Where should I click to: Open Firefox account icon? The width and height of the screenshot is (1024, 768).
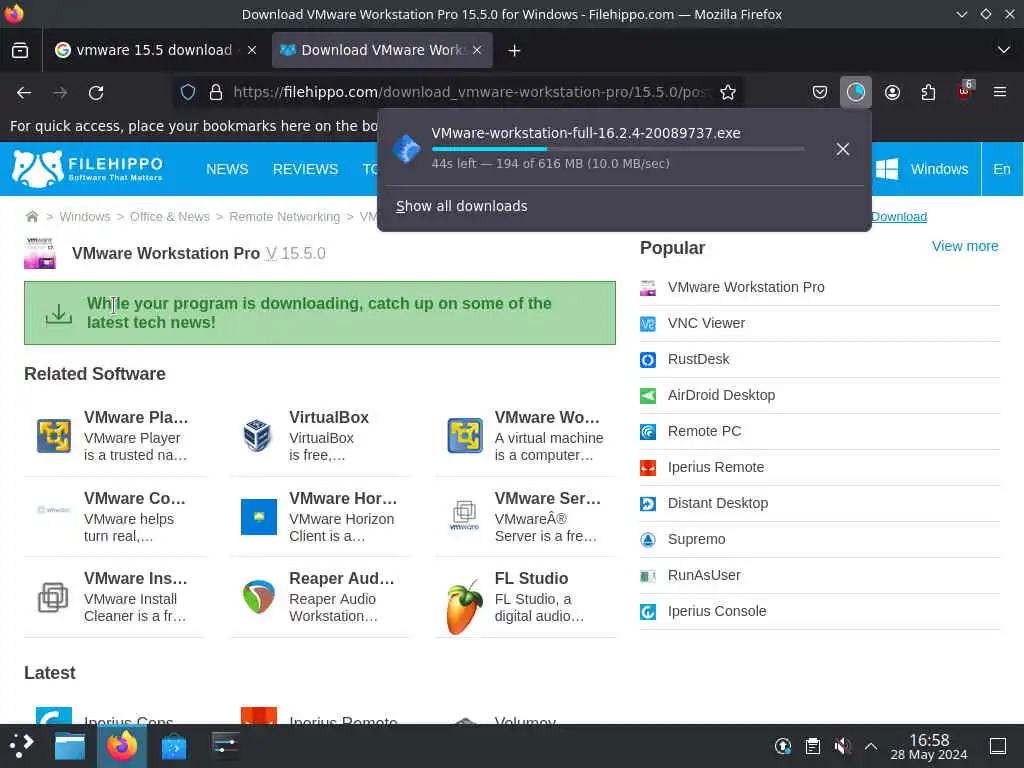click(892, 93)
